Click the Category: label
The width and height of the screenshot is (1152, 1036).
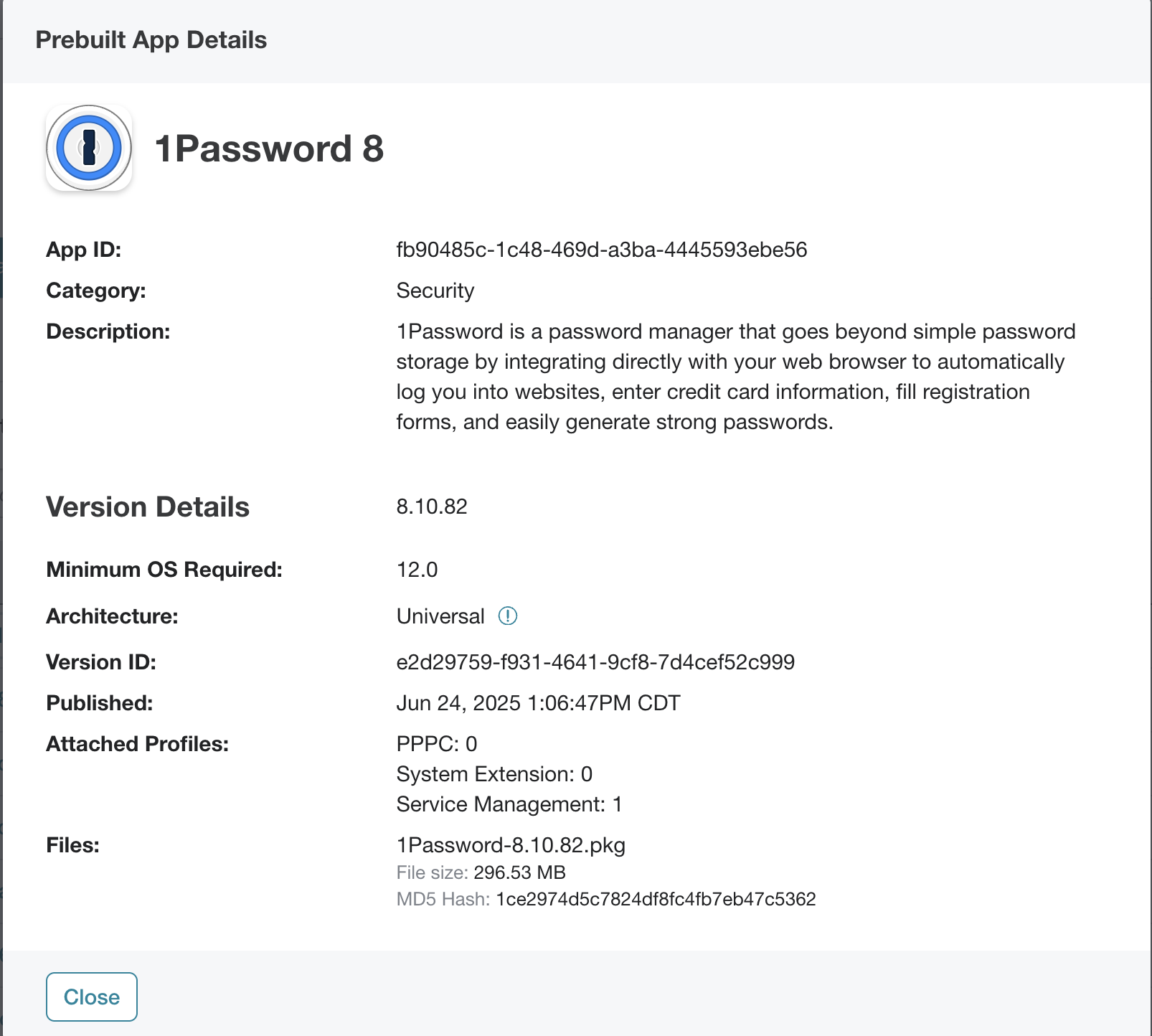[x=96, y=291]
